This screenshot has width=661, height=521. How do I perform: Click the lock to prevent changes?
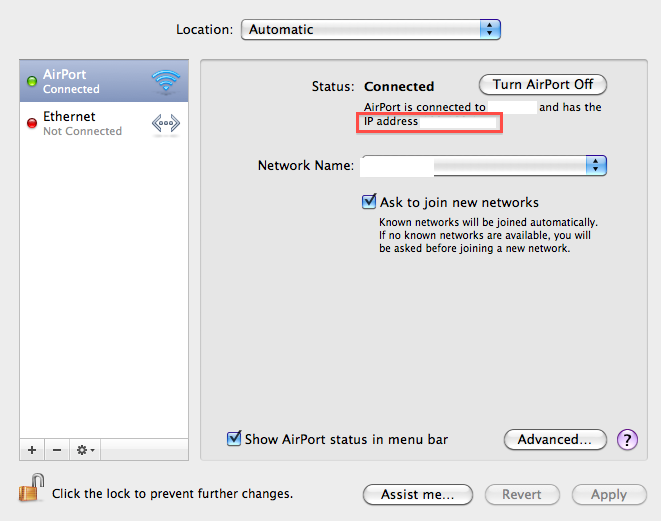pos(32,488)
